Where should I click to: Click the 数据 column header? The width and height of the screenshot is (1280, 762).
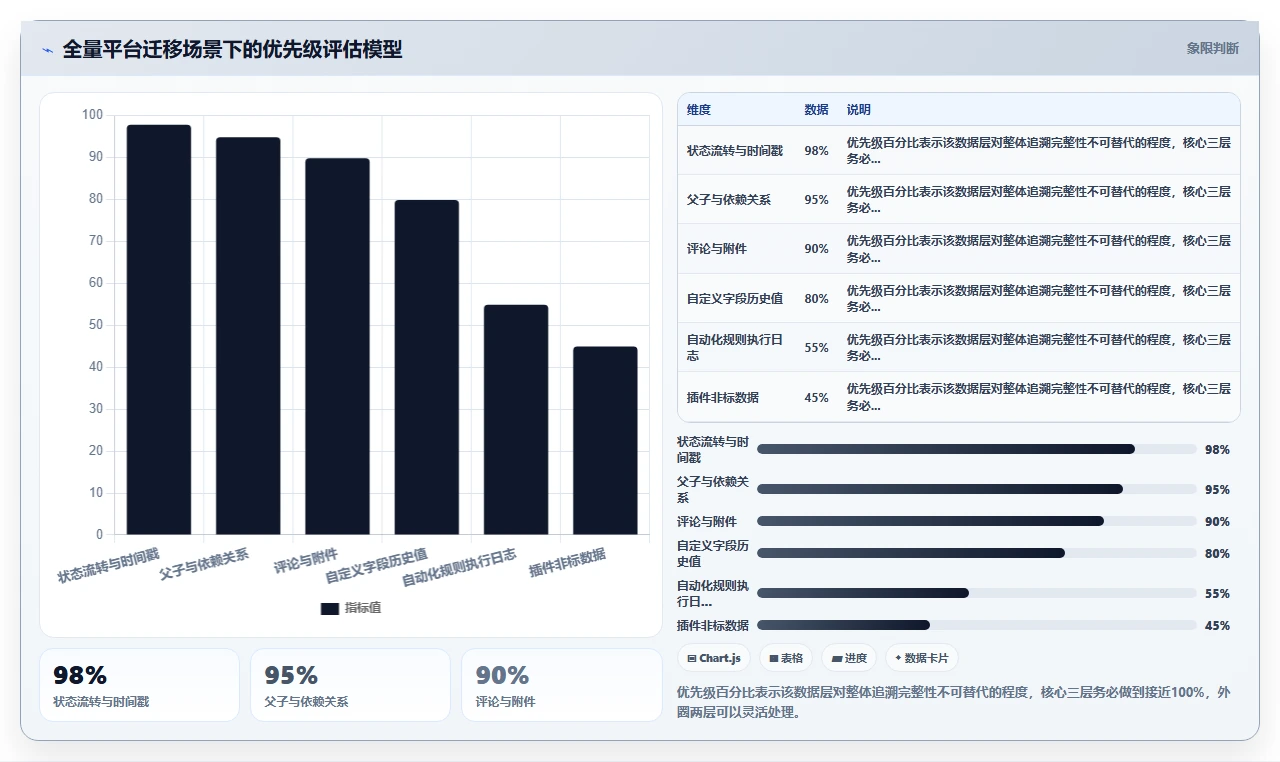point(816,110)
